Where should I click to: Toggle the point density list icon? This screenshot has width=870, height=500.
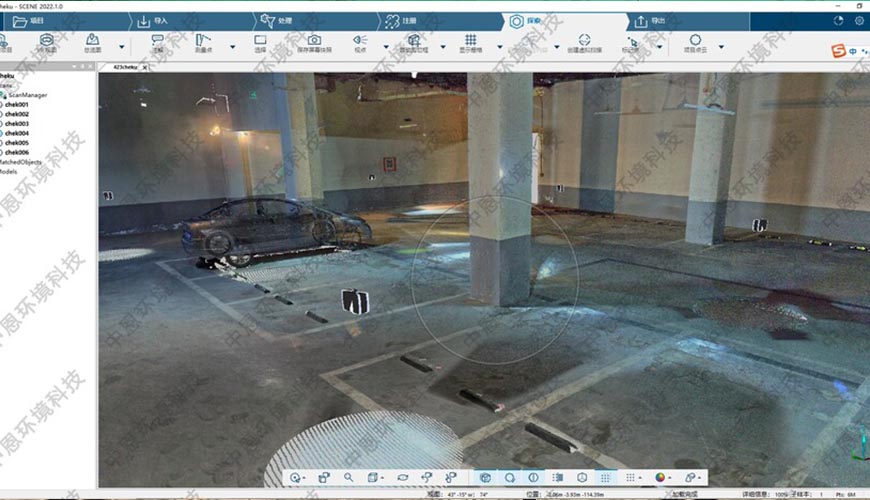tap(558, 477)
